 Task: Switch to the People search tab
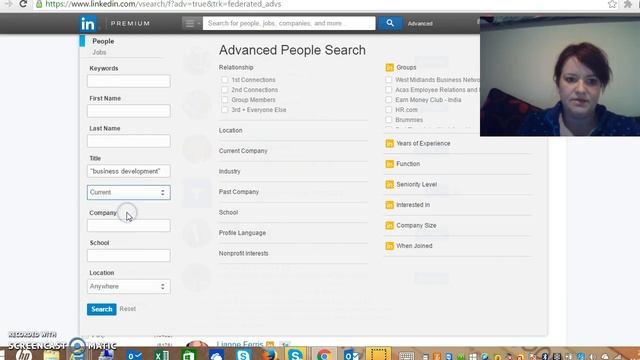click(103, 41)
